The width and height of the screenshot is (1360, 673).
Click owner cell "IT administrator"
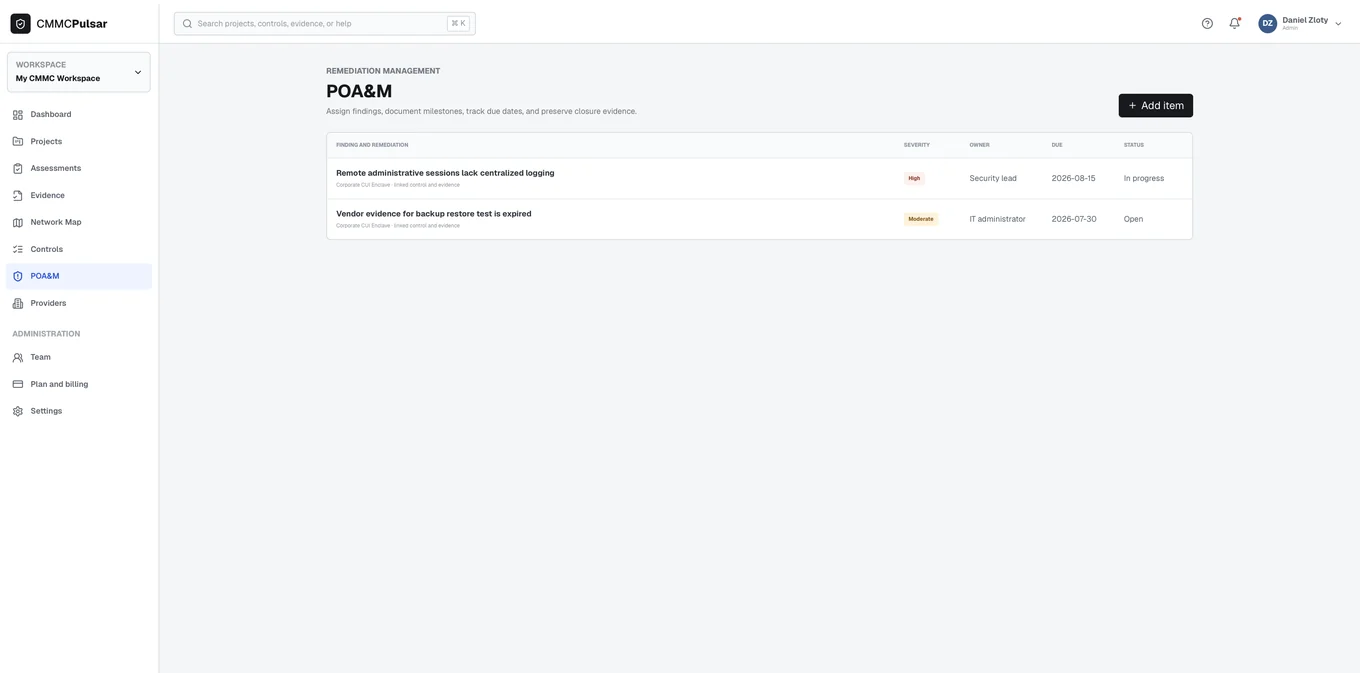[x=997, y=219]
